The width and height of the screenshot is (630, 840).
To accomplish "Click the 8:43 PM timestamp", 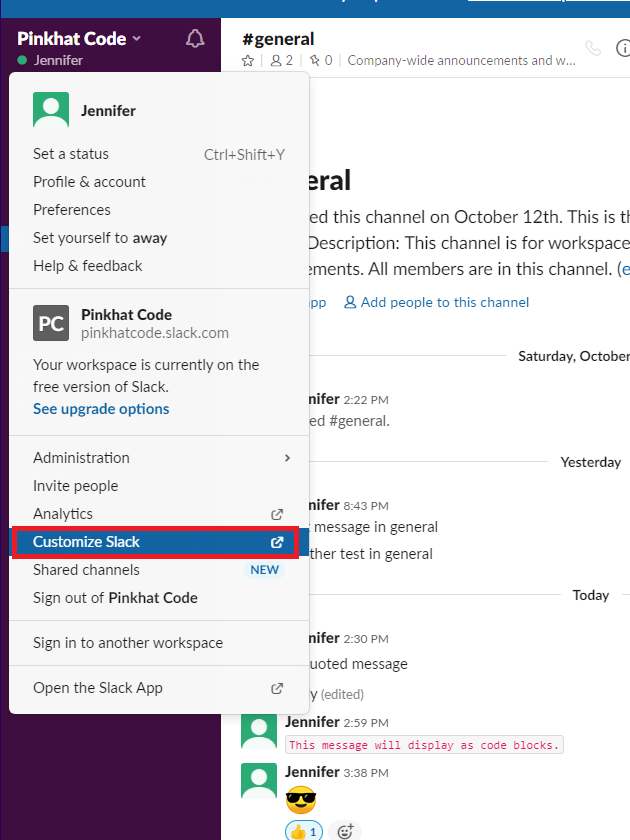I will tap(366, 506).
